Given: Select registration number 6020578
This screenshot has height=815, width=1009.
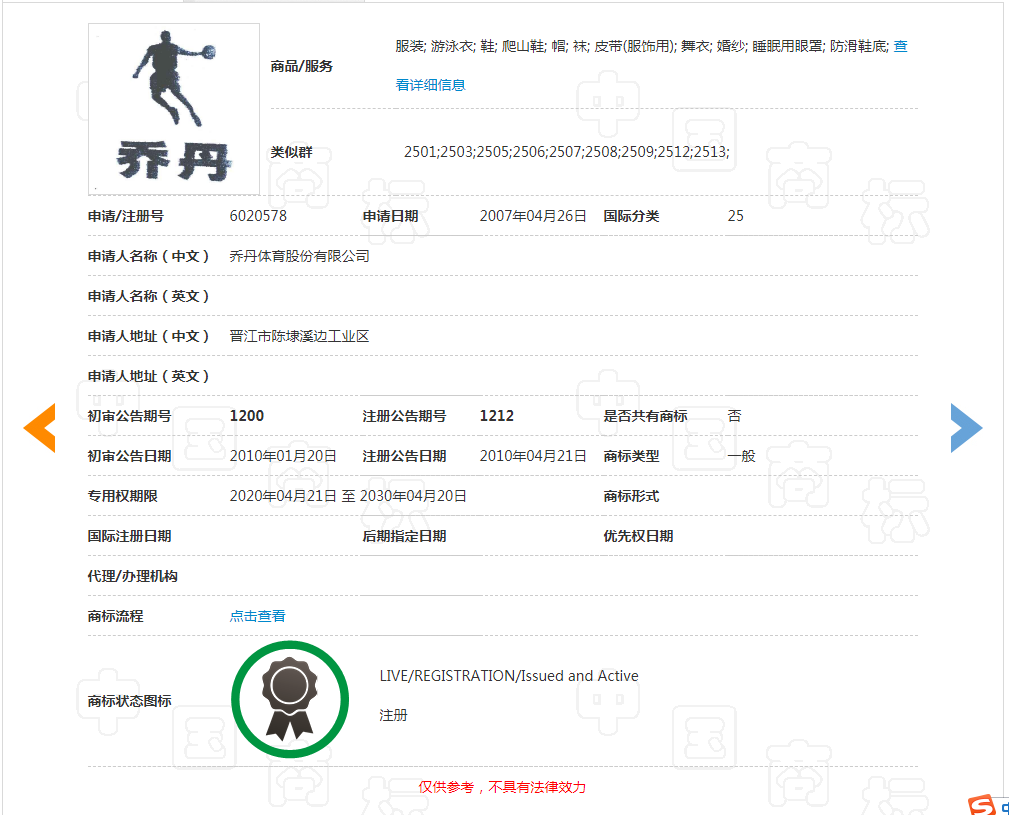Looking at the screenshot, I should 258,216.
